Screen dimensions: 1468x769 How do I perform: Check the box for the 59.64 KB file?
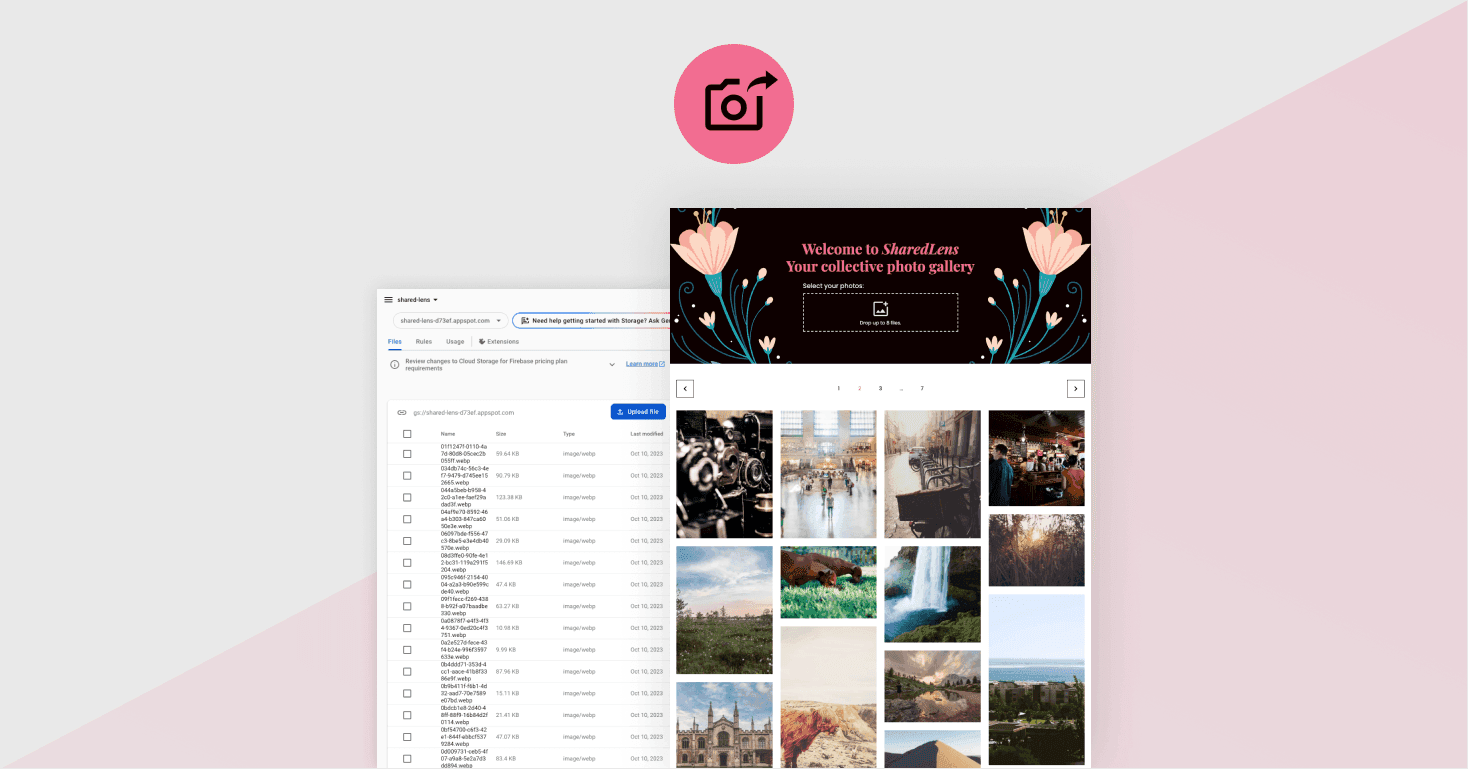coord(407,454)
